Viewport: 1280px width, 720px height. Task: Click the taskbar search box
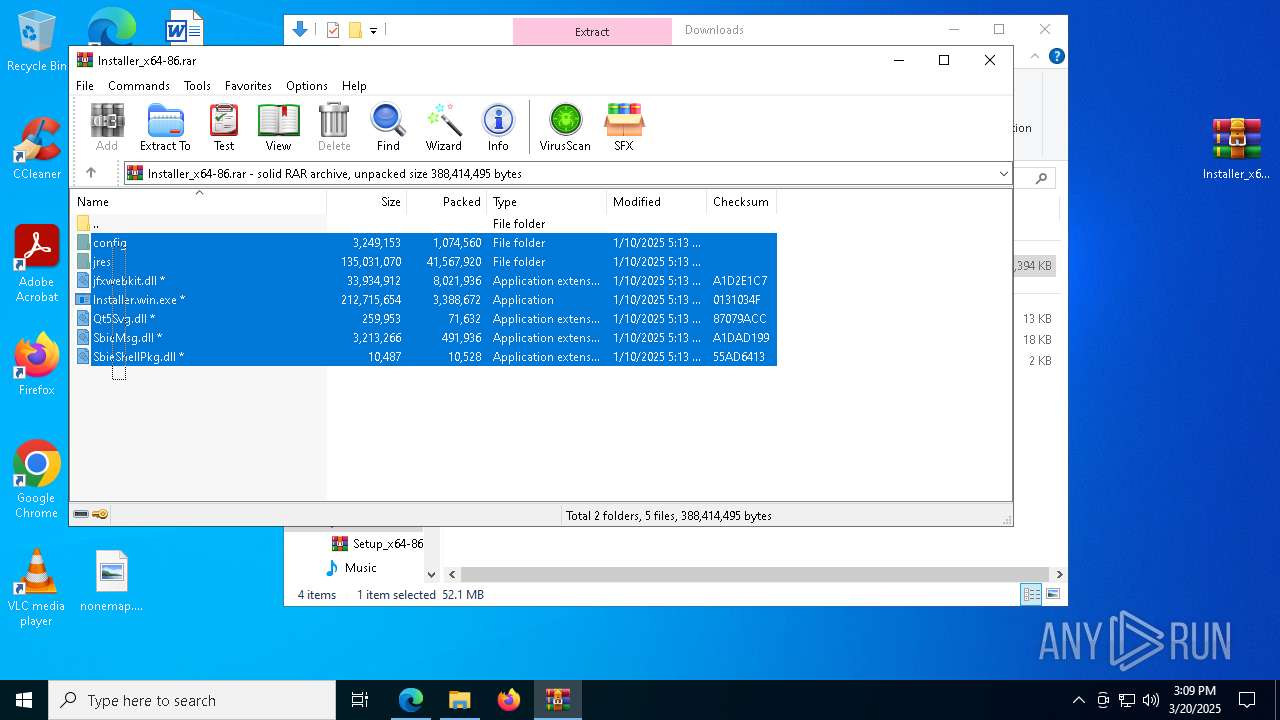192,700
